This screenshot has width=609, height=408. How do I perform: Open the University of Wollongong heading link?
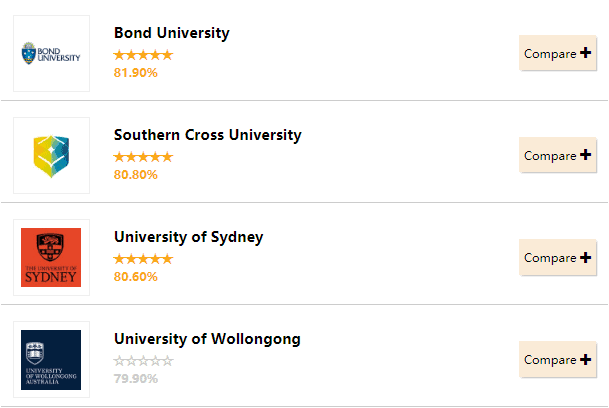click(207, 339)
